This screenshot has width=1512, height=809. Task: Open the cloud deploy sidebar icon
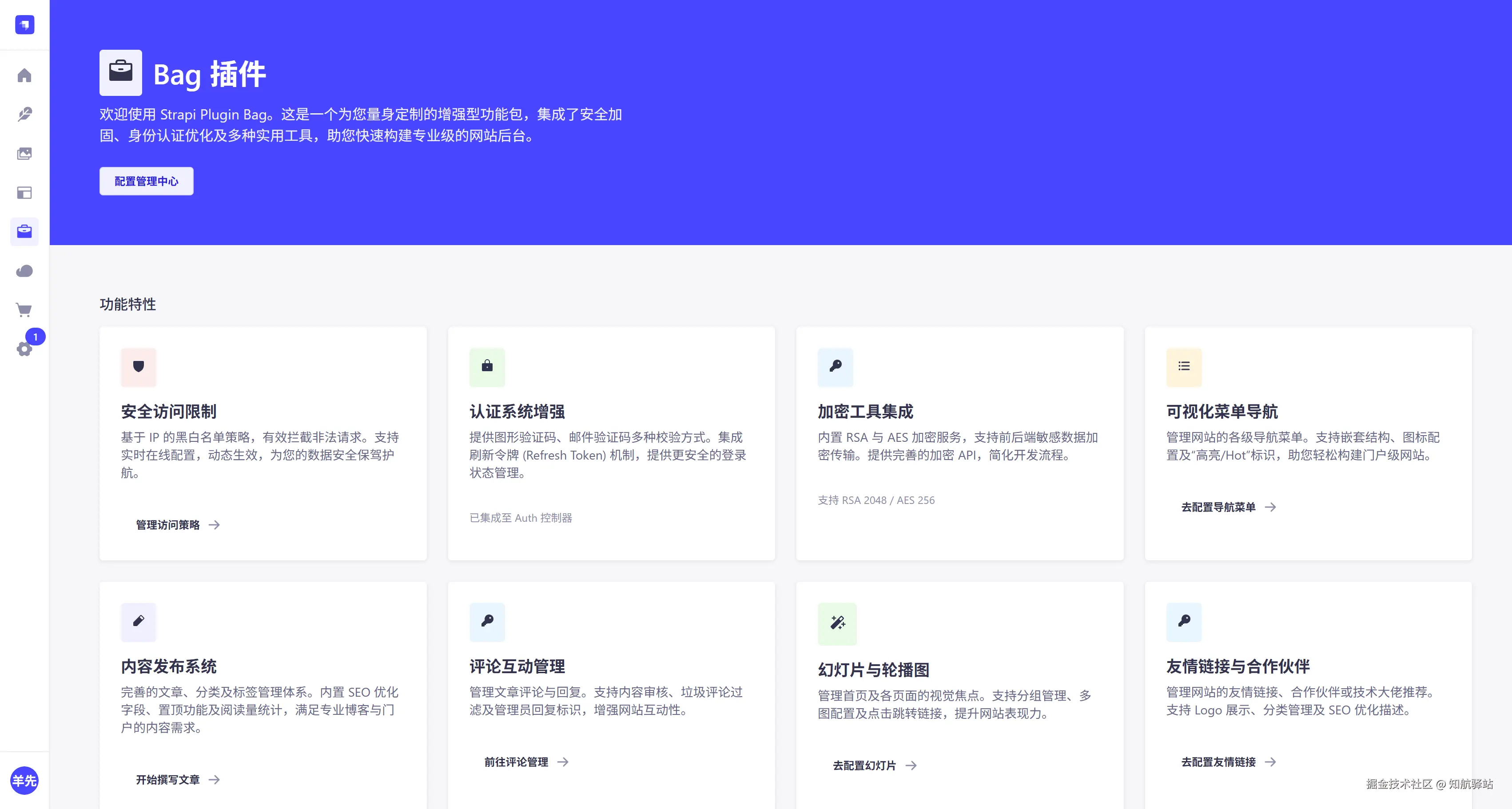24,271
